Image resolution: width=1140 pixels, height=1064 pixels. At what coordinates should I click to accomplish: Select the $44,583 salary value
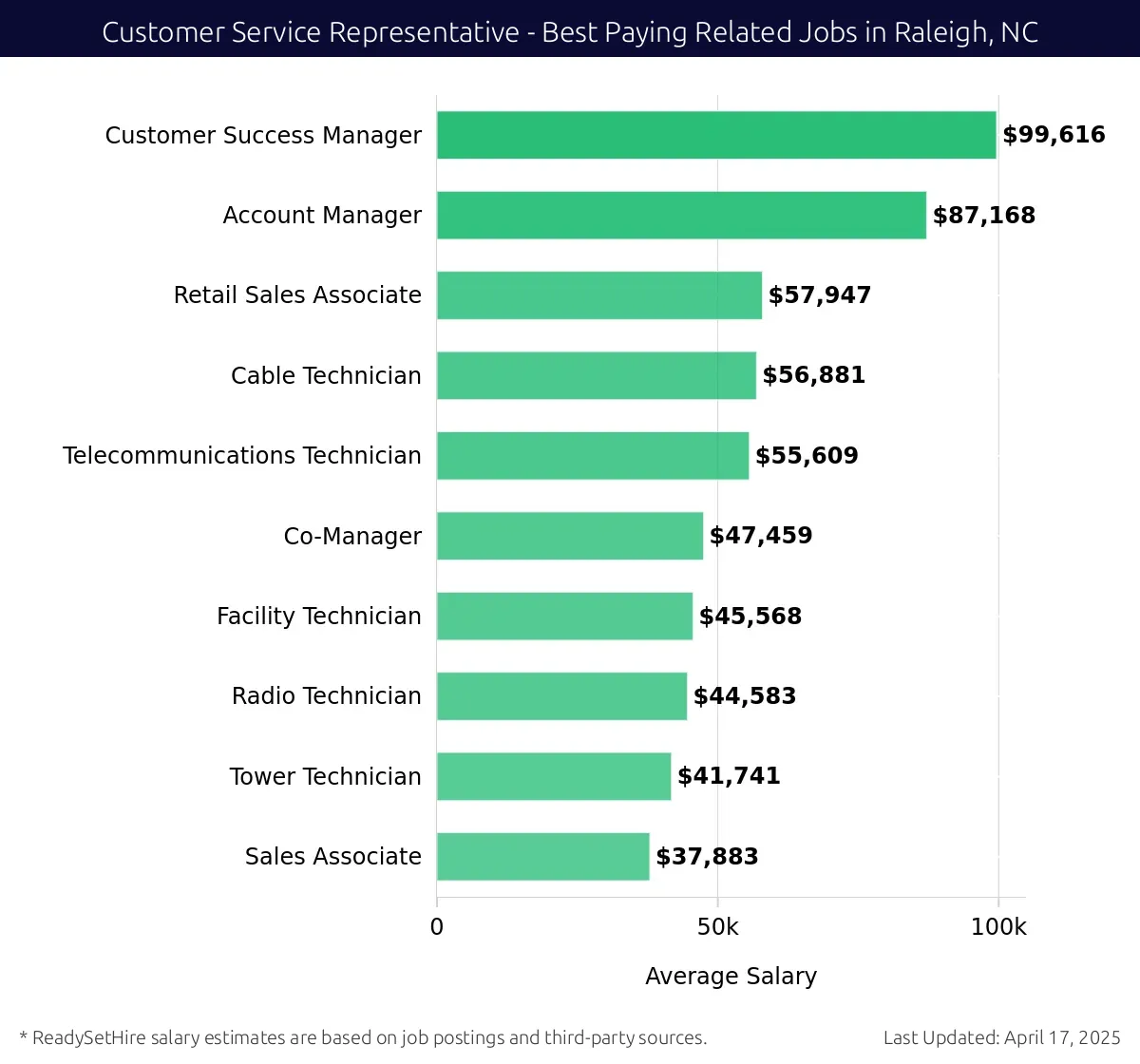tap(745, 696)
